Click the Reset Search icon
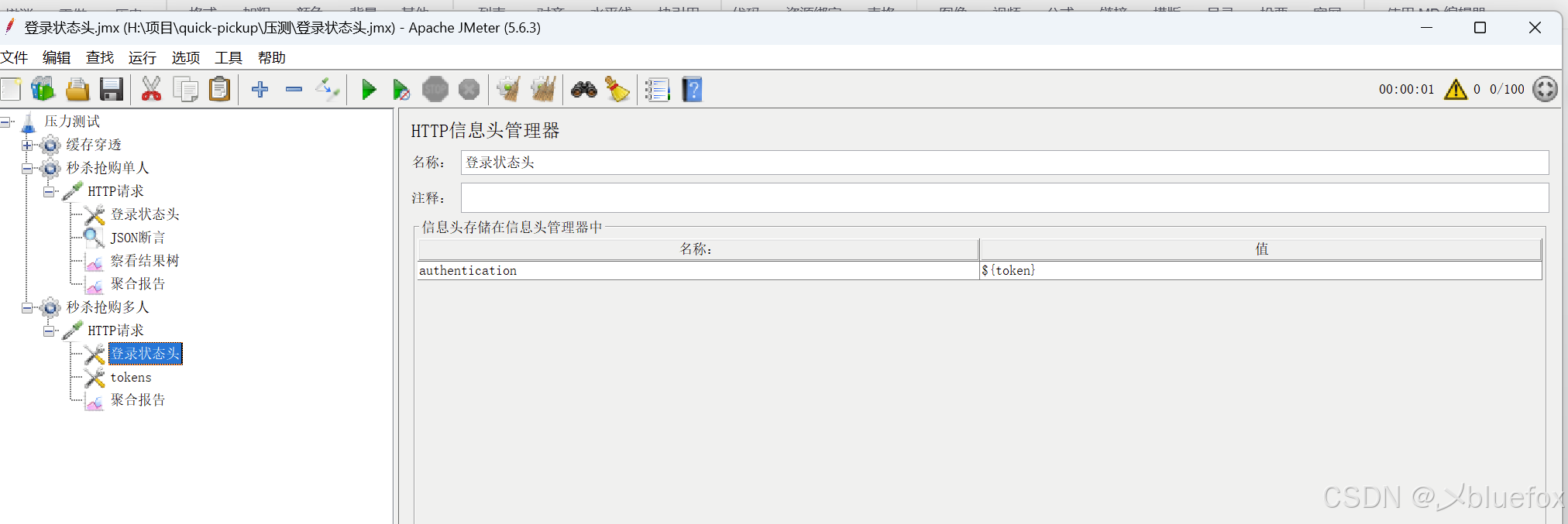Viewport: 1568px width, 524px height. point(617,90)
